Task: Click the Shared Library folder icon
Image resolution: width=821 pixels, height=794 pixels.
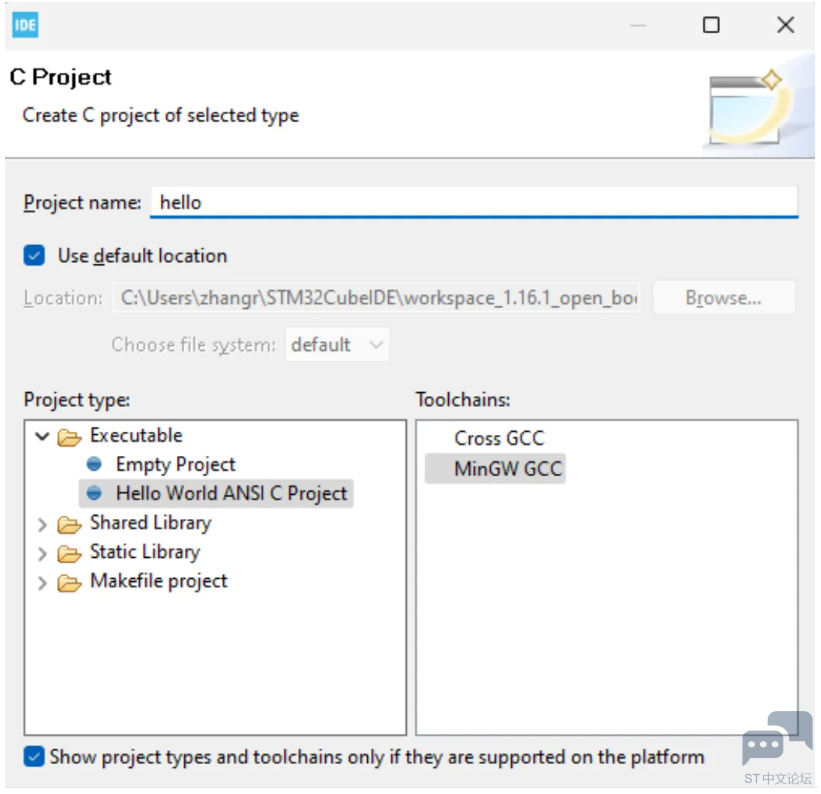Action: click(69, 524)
